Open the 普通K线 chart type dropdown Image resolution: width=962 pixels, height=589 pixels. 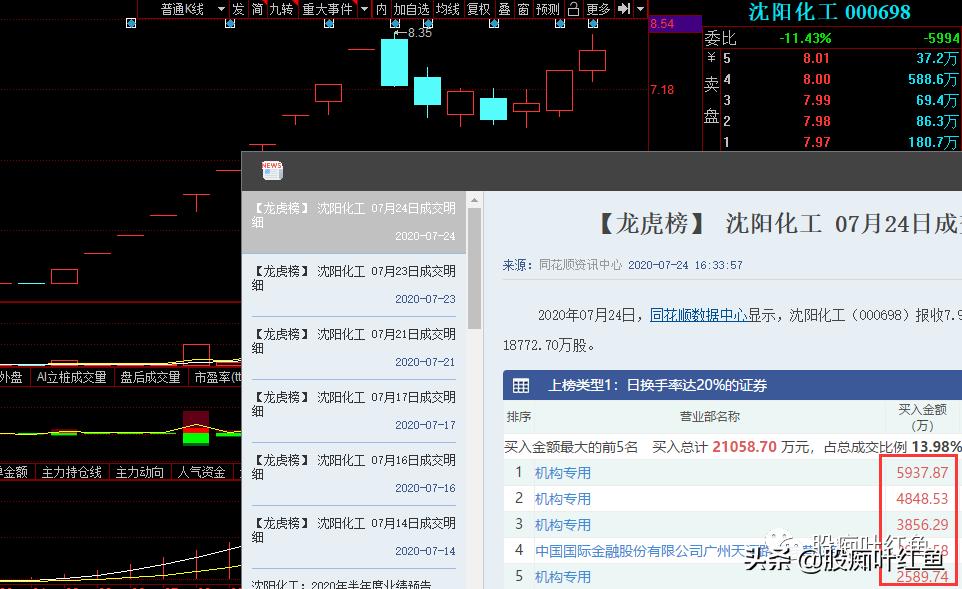186,10
